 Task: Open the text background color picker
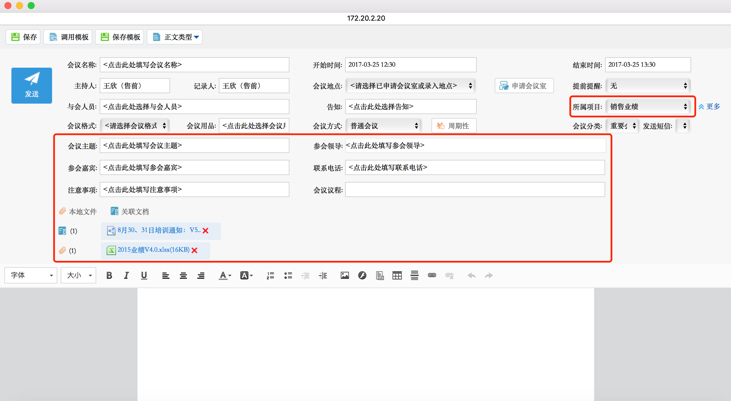point(246,276)
